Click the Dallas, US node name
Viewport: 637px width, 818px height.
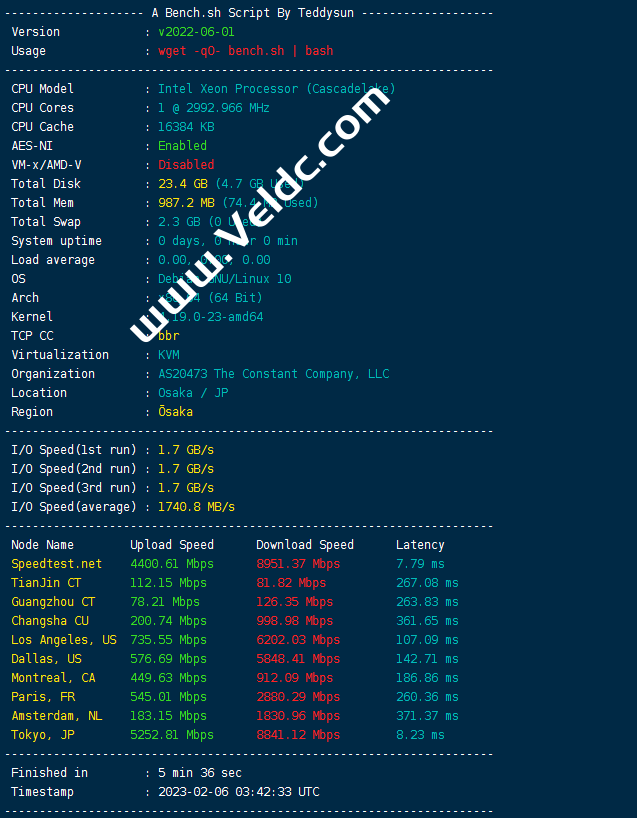pos(46,659)
